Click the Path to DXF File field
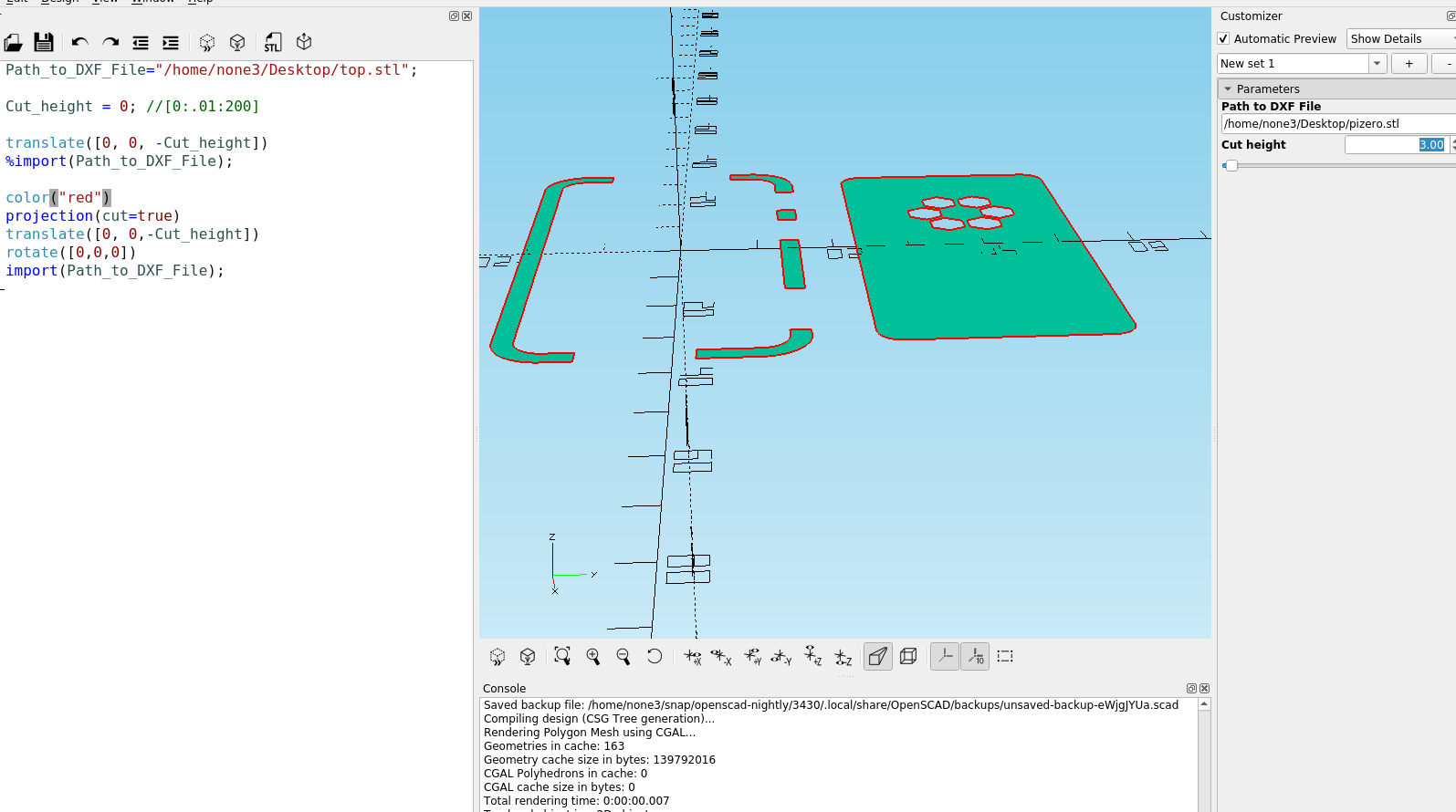The image size is (1456, 812). tap(1338, 124)
